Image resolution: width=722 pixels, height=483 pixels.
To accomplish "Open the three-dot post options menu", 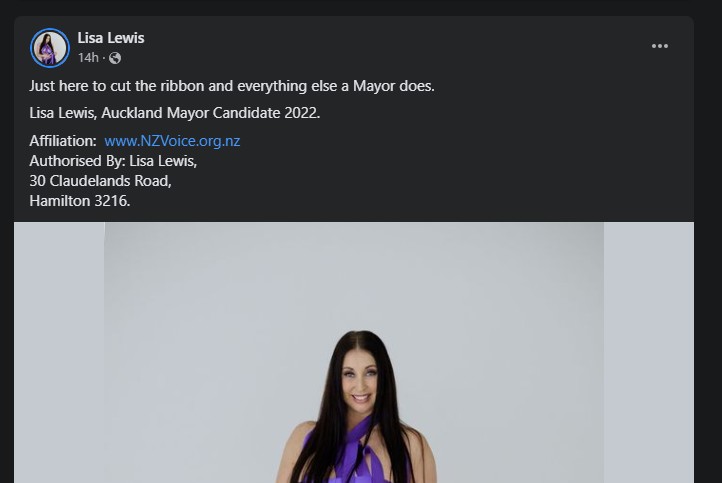I will 659,46.
